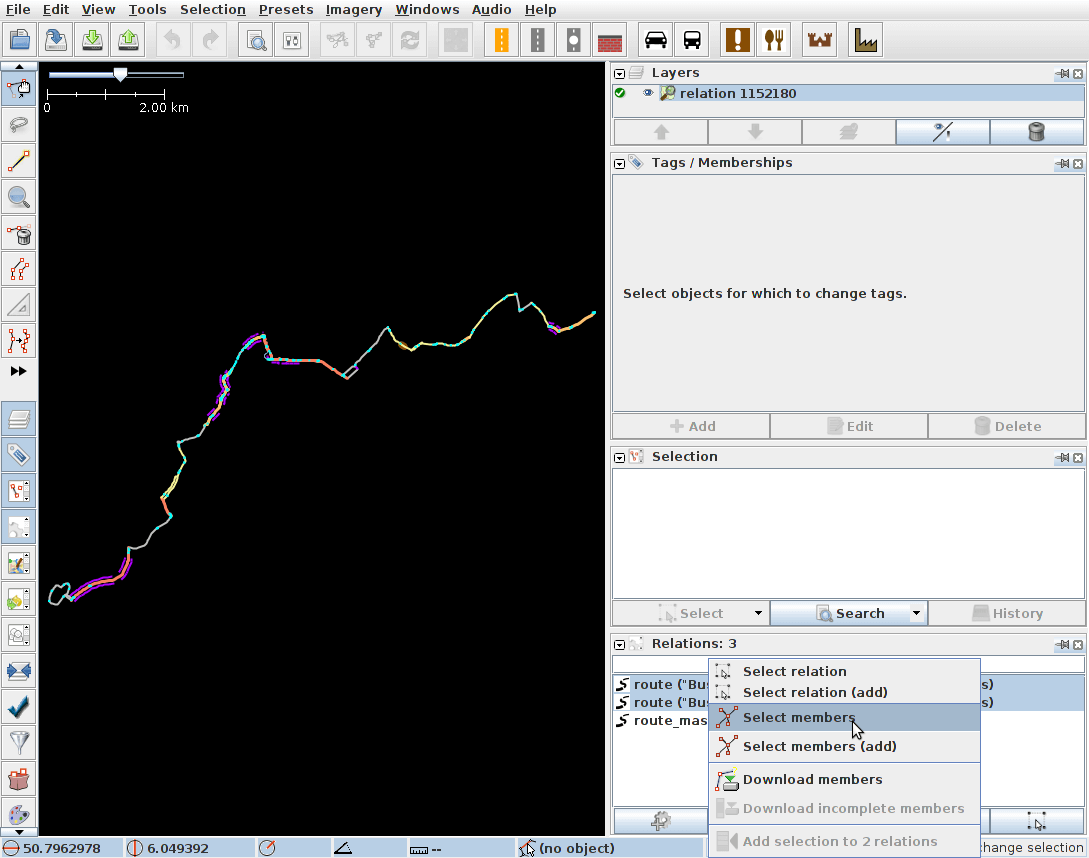Select the delete tool with trash can
1089x858 pixels.
[19, 233]
